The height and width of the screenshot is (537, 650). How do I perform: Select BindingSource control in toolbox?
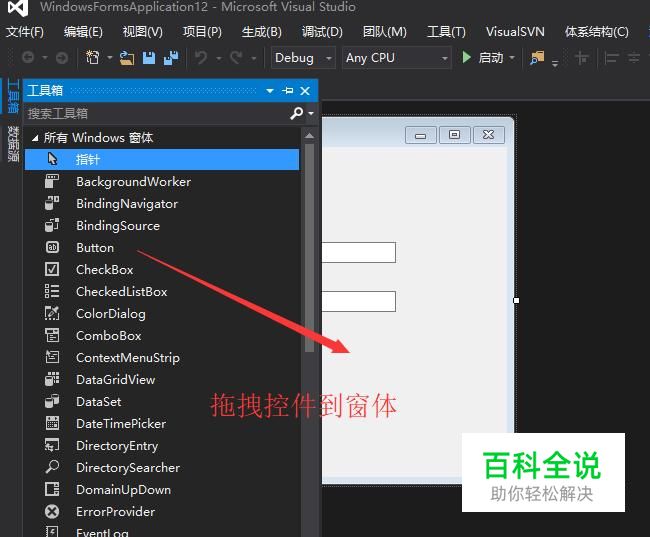(162, 226)
